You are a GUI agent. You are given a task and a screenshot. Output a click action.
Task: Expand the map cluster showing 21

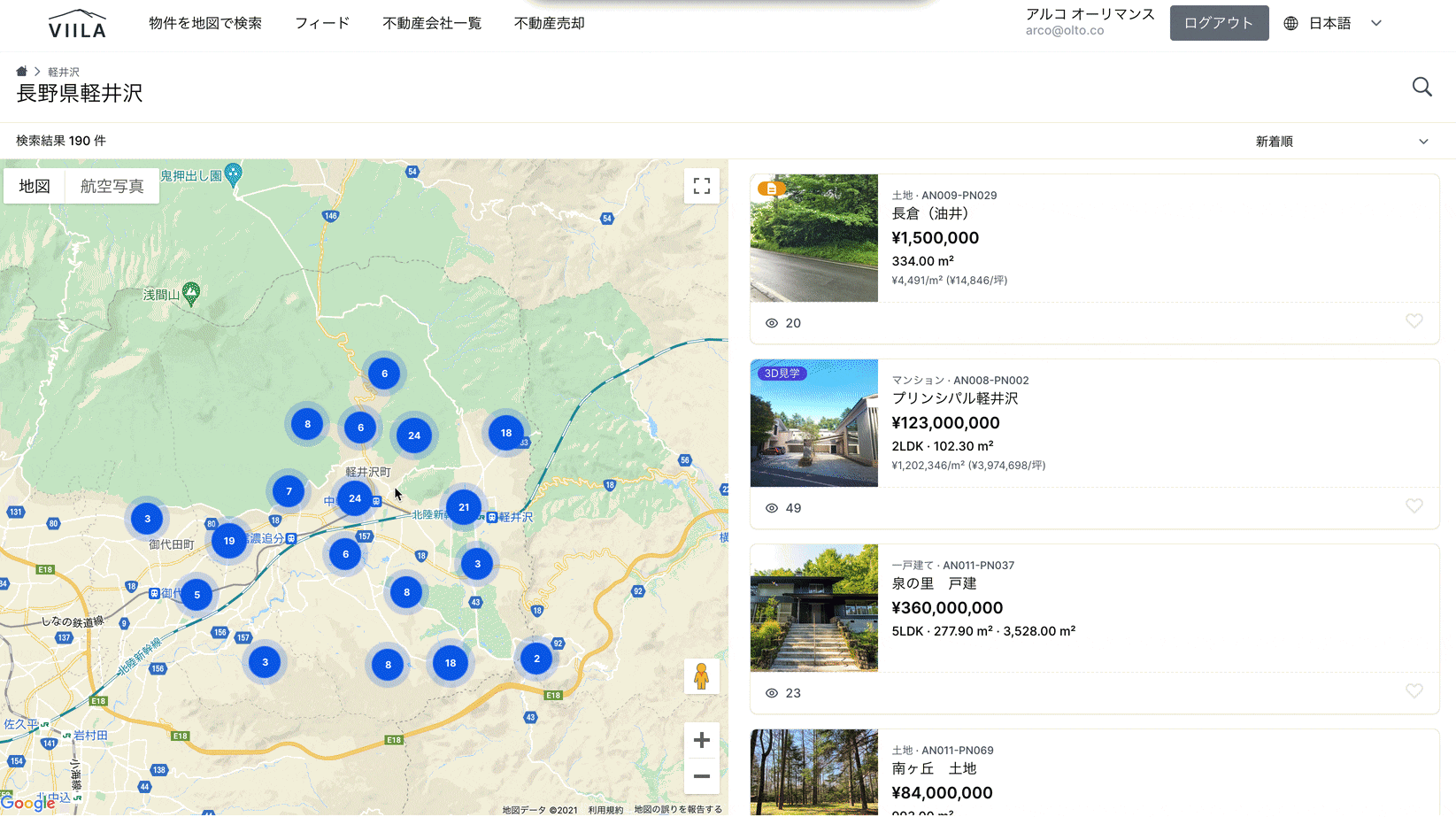coord(464,507)
